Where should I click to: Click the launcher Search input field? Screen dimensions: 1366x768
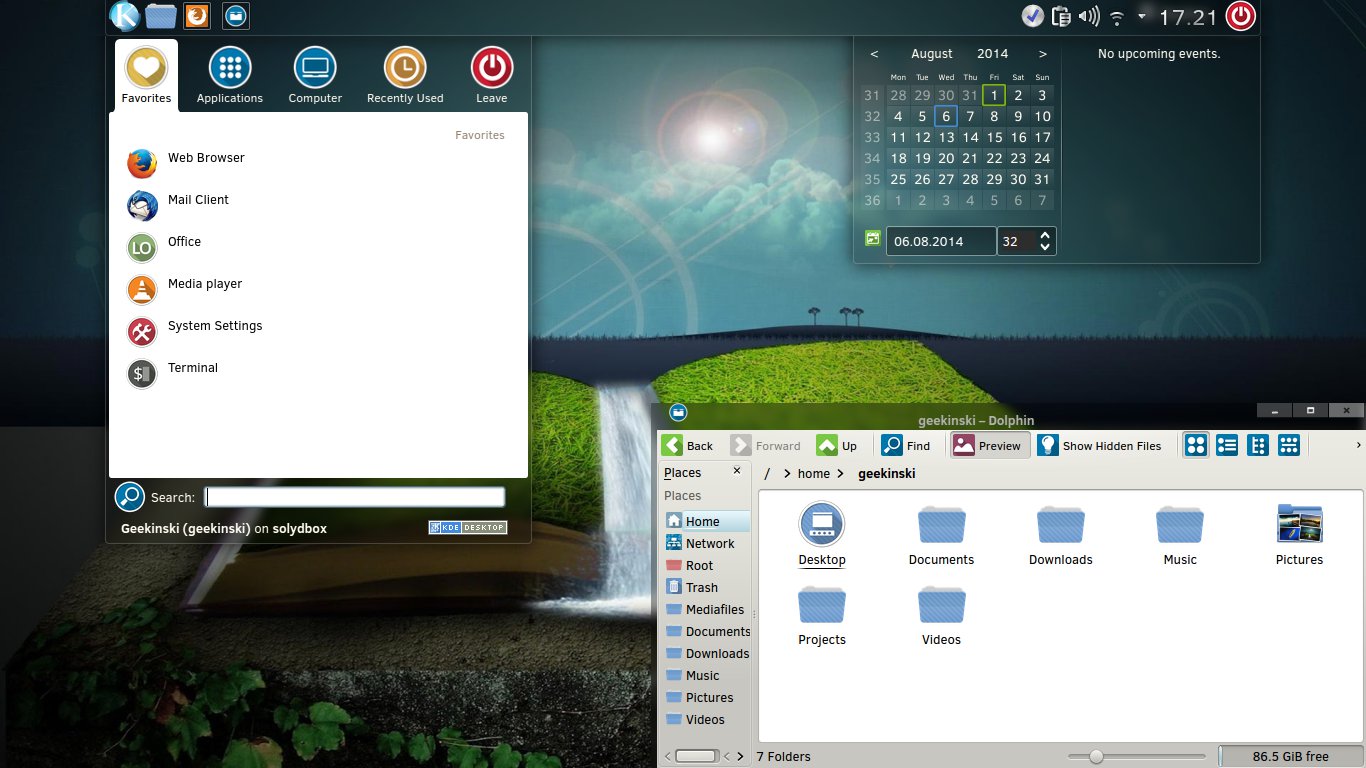pyautogui.click(x=355, y=497)
